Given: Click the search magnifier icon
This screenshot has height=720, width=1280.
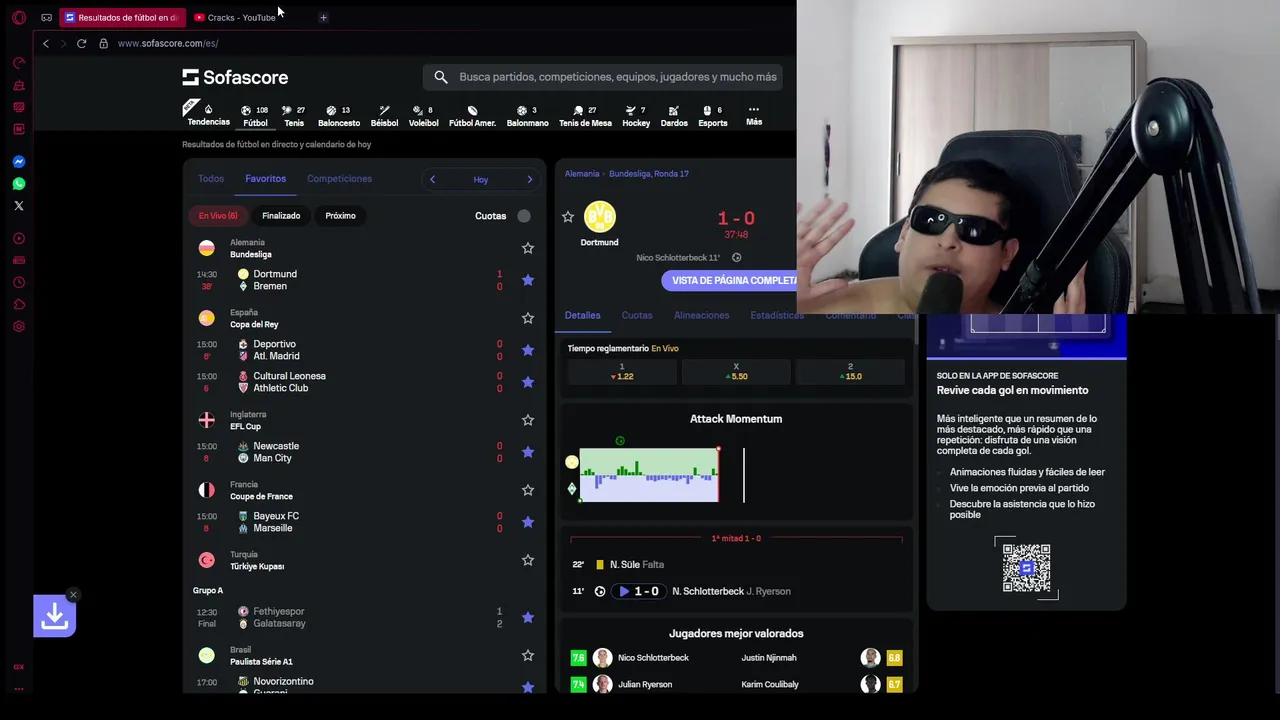Looking at the screenshot, I should (x=441, y=77).
